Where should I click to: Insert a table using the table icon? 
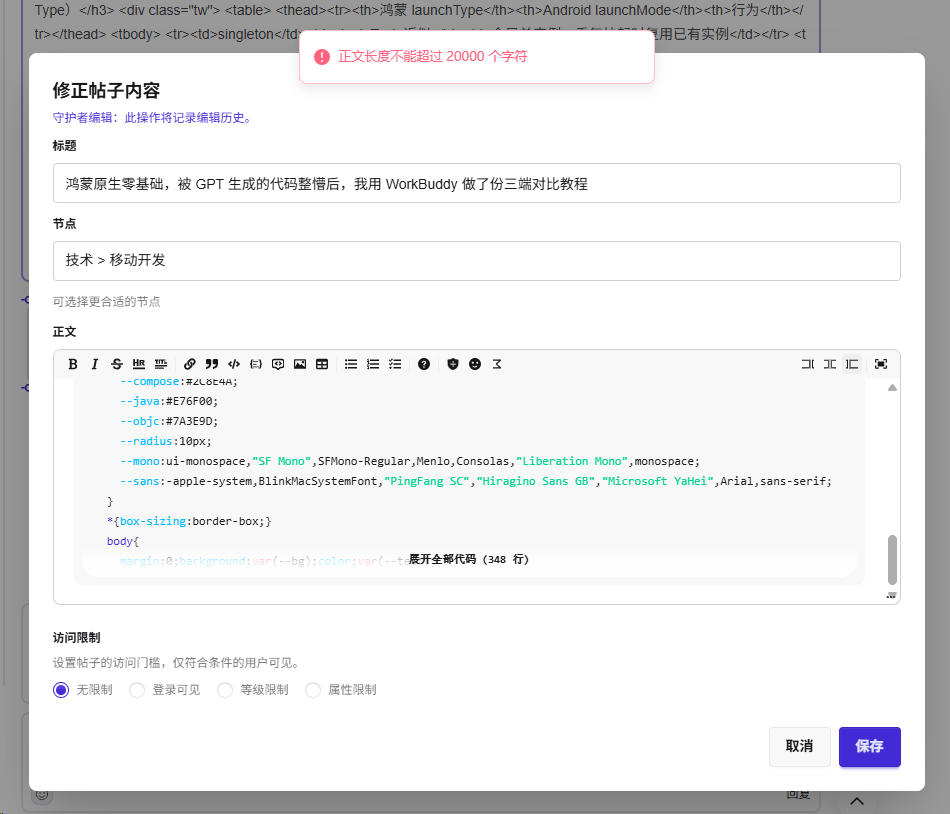[x=322, y=364]
